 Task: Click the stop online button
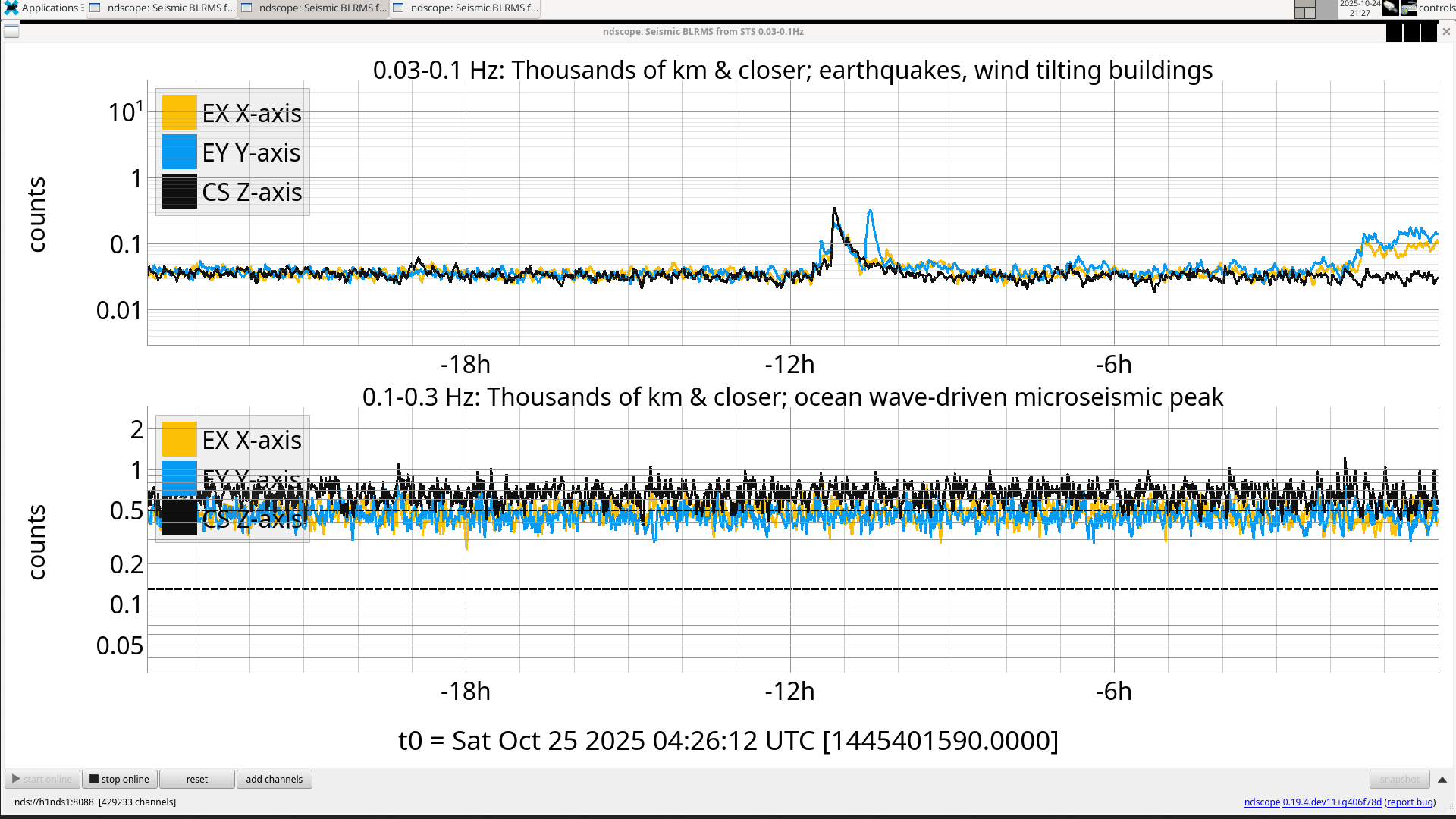pos(120,779)
